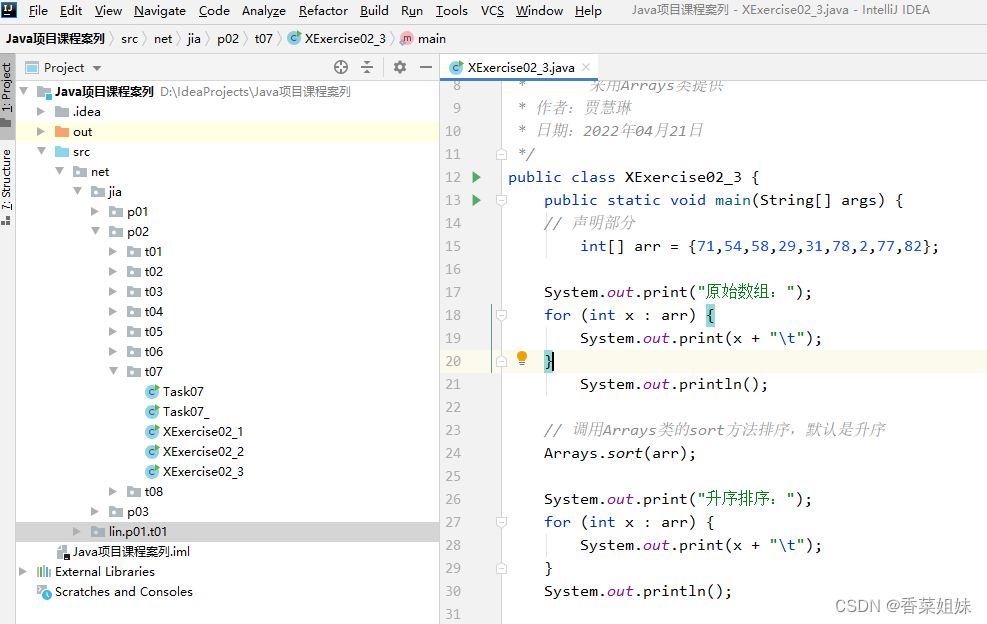
Task: Expand the .idea folder
Action: [x=41, y=111]
